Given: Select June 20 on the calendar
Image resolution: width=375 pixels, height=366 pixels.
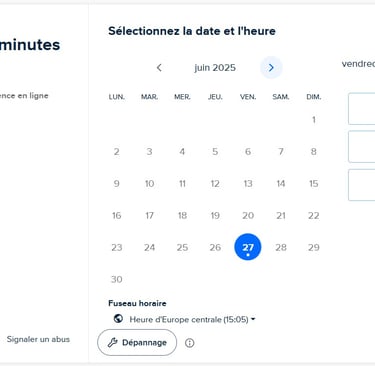Looking at the screenshot, I should coord(248,215).
